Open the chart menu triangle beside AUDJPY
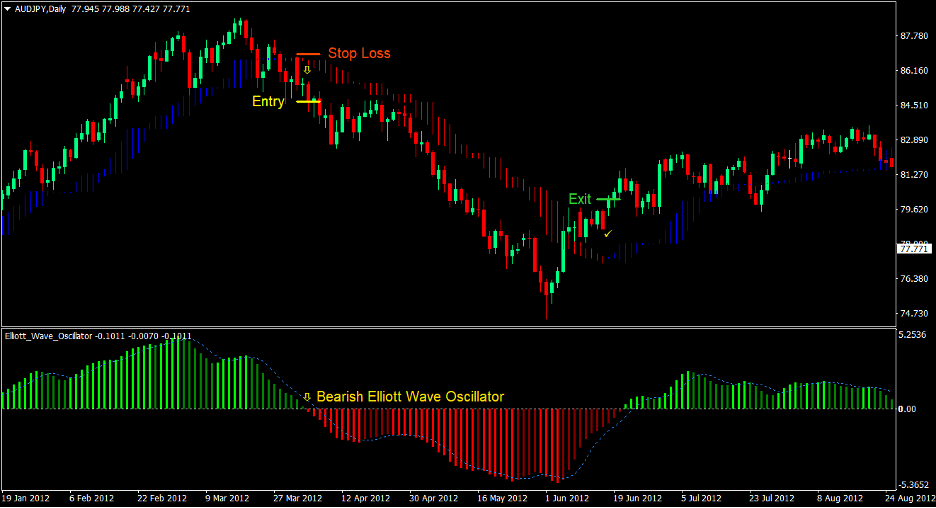 tap(8, 9)
